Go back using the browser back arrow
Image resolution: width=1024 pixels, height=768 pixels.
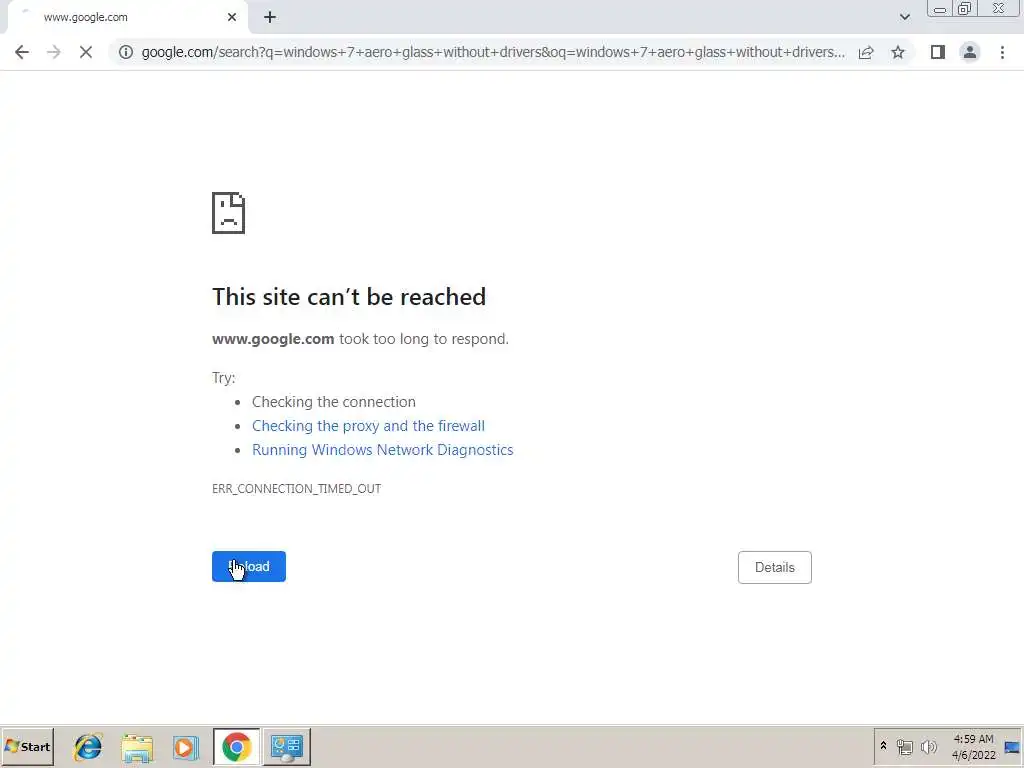coord(22,52)
